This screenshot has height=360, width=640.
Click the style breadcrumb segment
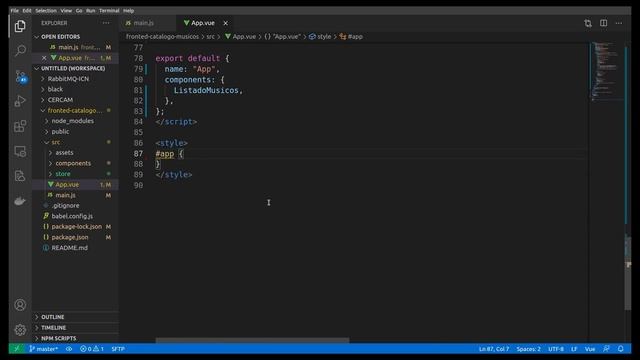(x=320, y=37)
